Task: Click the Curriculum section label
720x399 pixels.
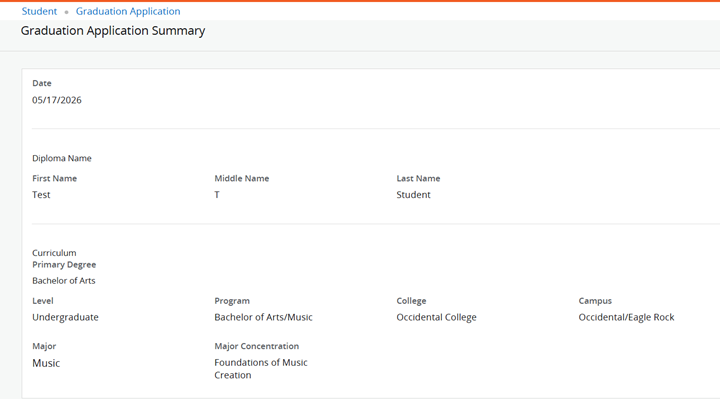Action: tap(54, 253)
